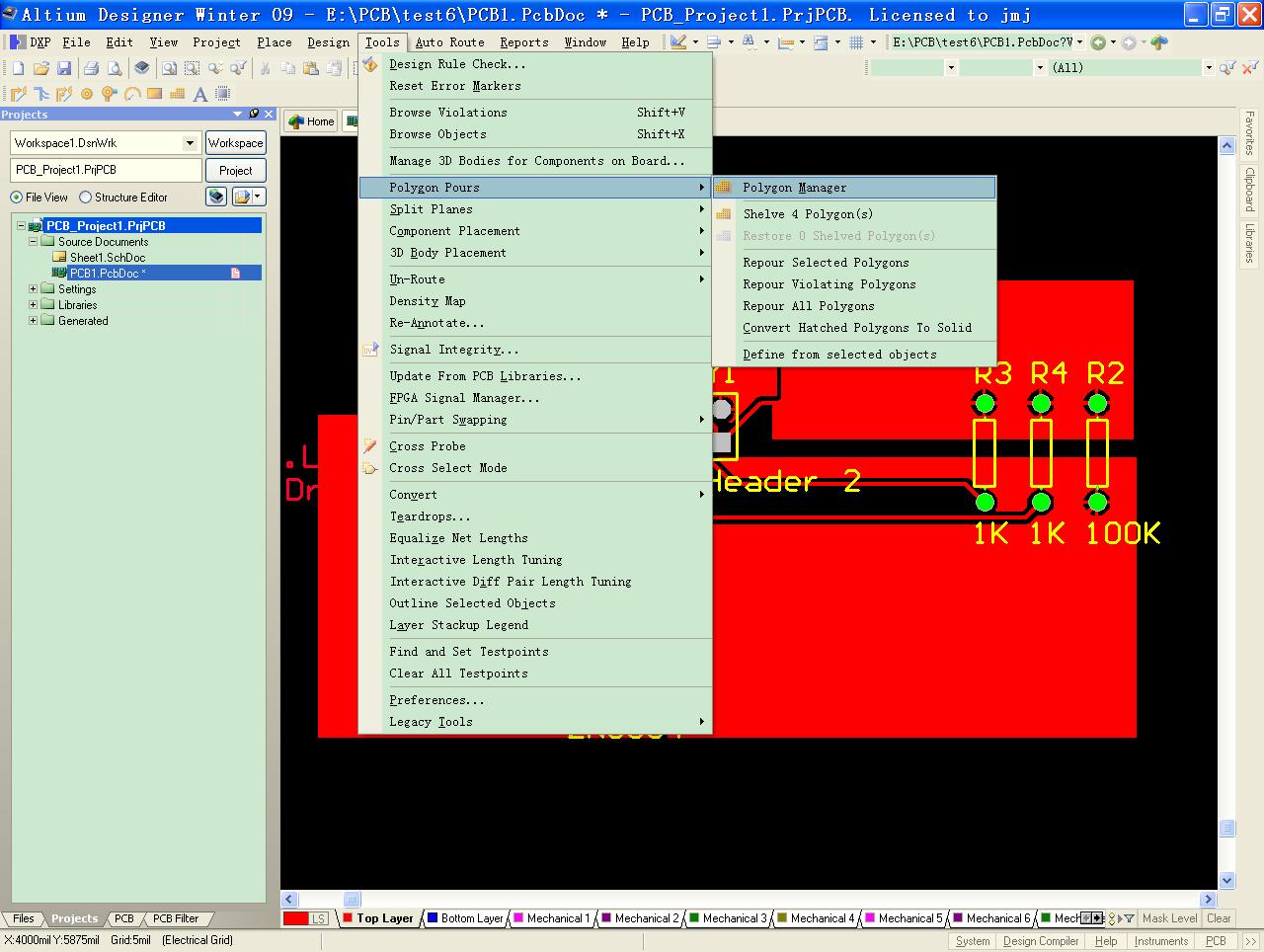This screenshot has height=952, width=1264.
Task: Click the horizontal scrollbar right arrow
Action: [x=1208, y=900]
